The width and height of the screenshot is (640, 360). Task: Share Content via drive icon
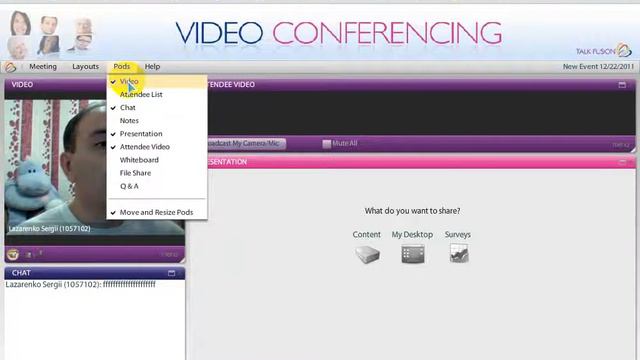[x=367, y=255]
